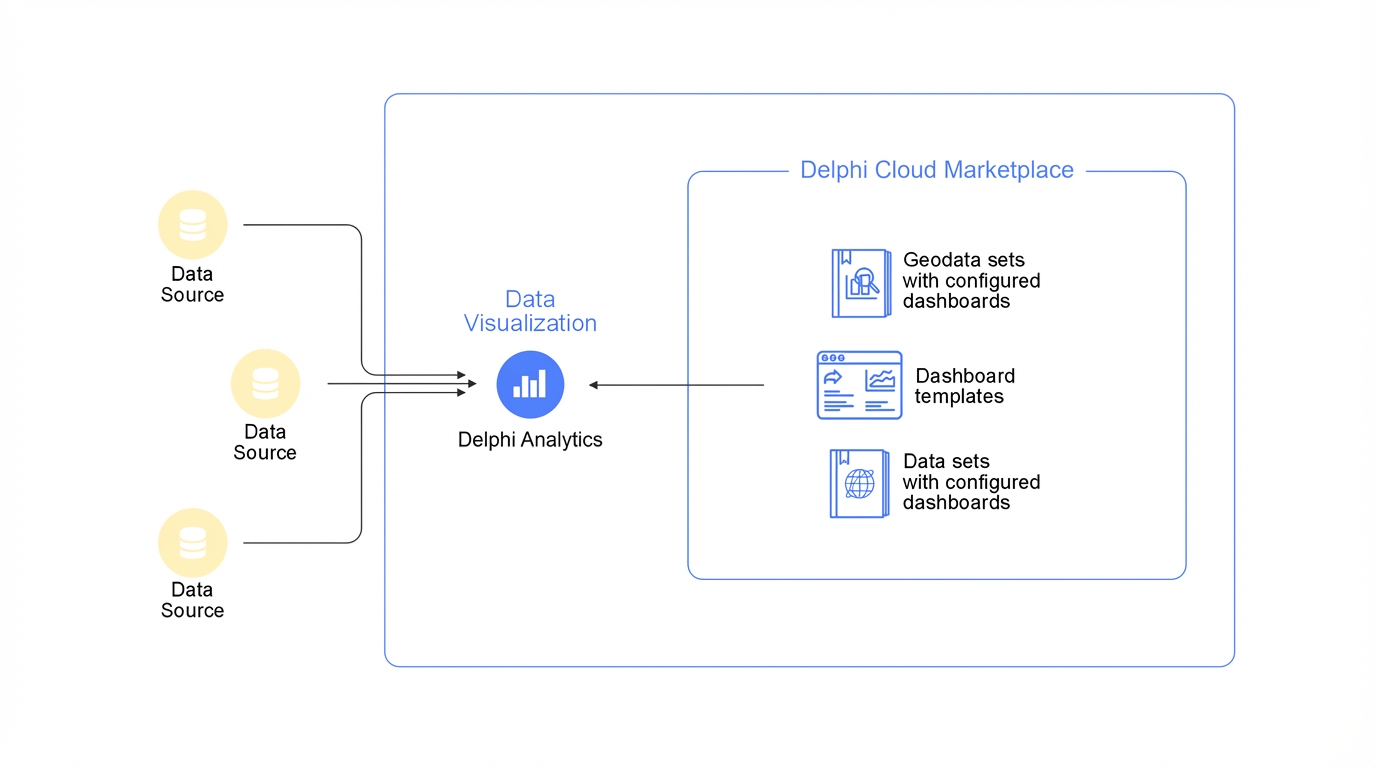Click the "Data Source" label under the middle database
1376x768 pixels.
[x=265, y=442]
